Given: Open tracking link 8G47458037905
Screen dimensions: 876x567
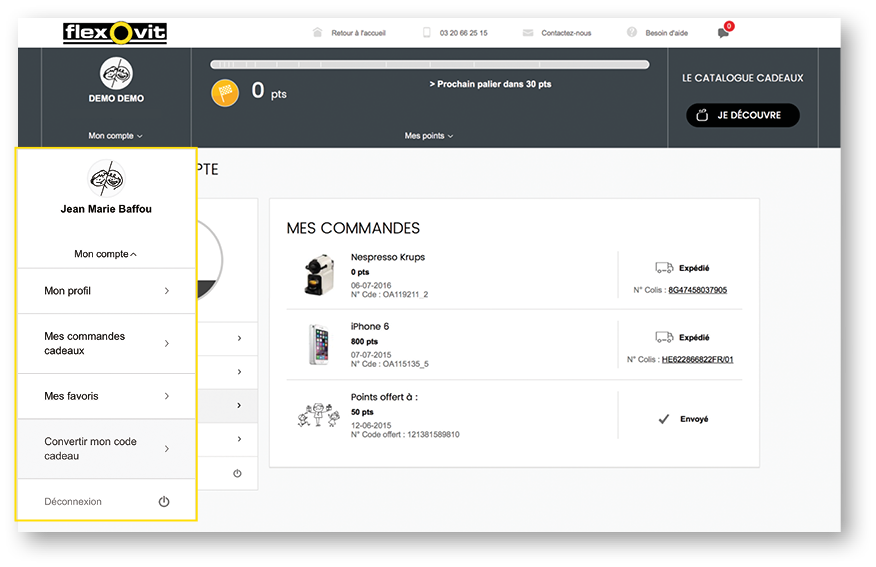Looking at the screenshot, I should (697, 290).
